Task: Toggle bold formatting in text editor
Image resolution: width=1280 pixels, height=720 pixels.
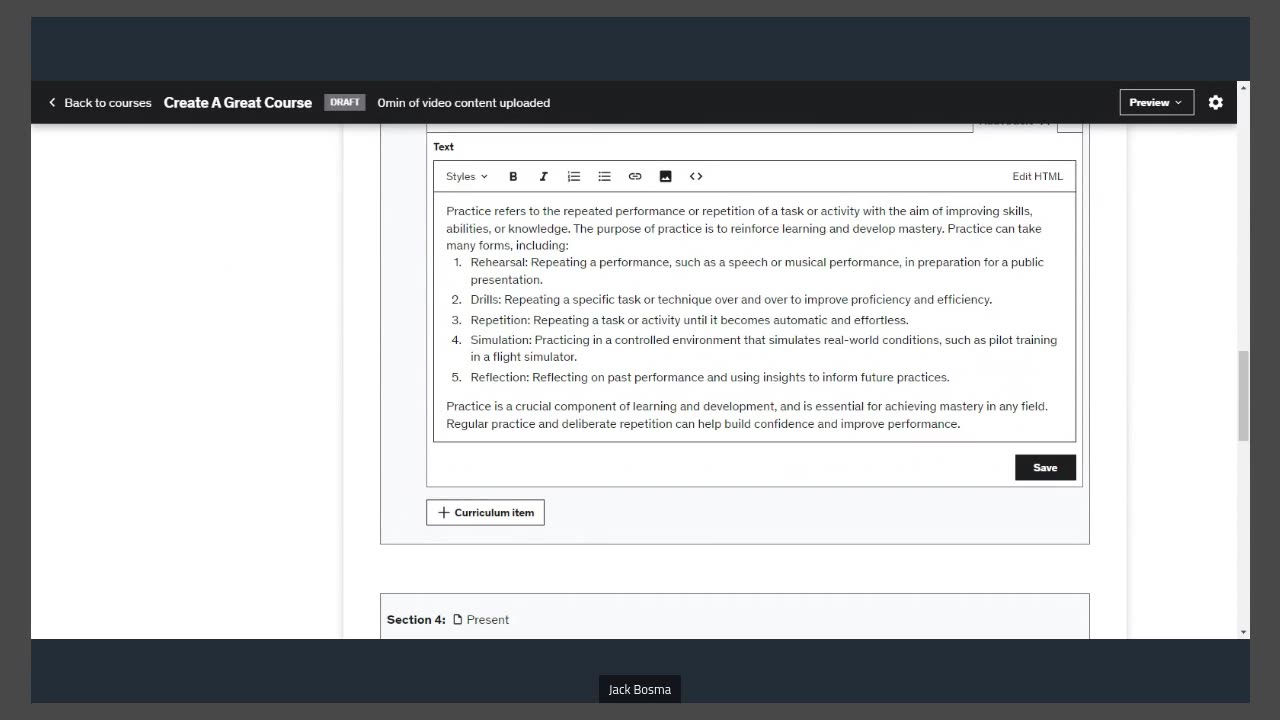Action: [x=513, y=176]
